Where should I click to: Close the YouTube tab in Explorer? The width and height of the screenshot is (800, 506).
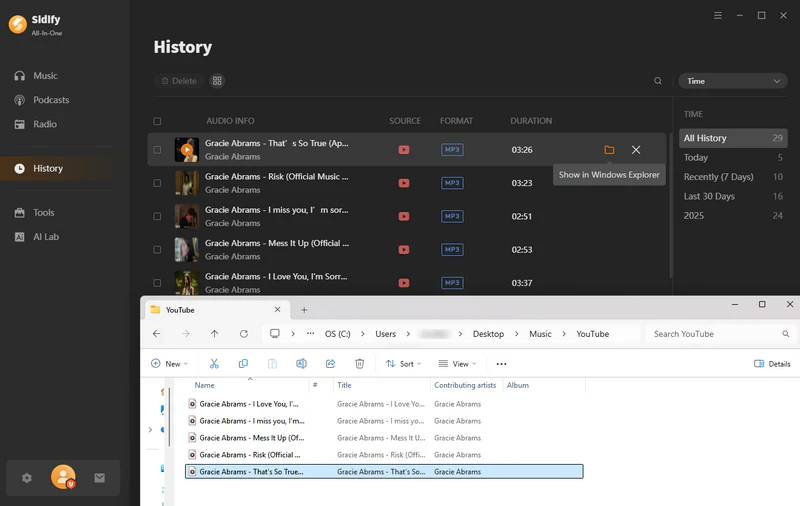click(x=278, y=310)
